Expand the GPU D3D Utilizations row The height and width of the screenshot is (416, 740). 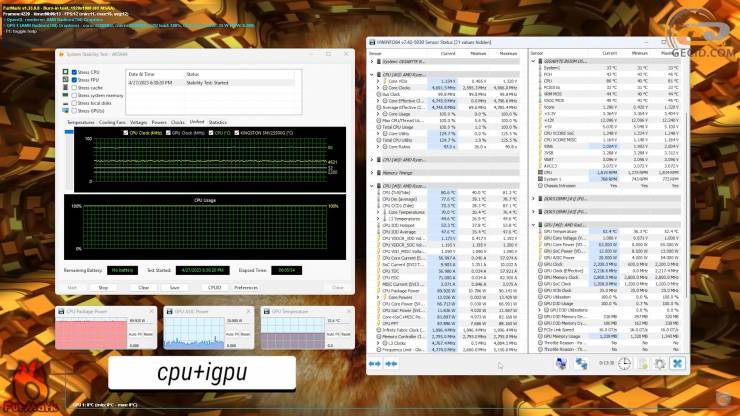(540, 310)
